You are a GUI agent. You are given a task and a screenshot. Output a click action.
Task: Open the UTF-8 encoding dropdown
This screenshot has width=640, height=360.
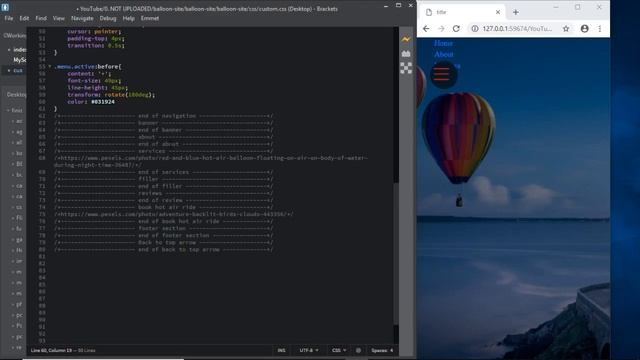[x=309, y=350]
